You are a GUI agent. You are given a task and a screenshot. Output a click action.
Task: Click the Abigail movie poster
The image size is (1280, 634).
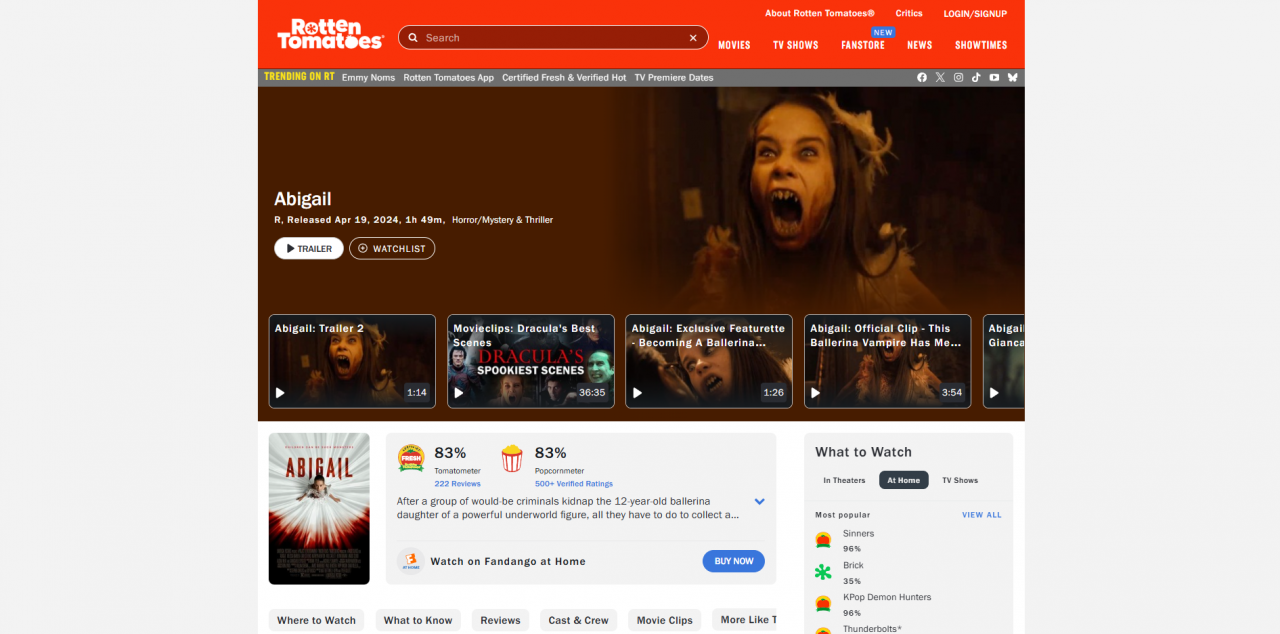point(319,508)
